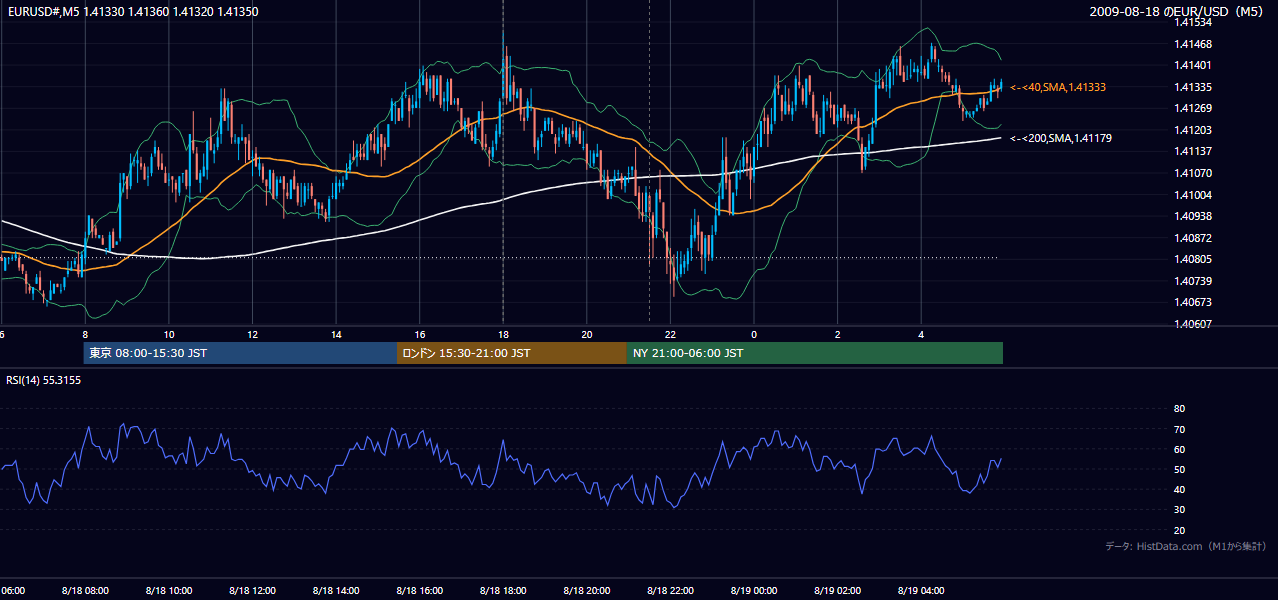
Task: Click RSI scale value 70
Action: tap(1179, 429)
